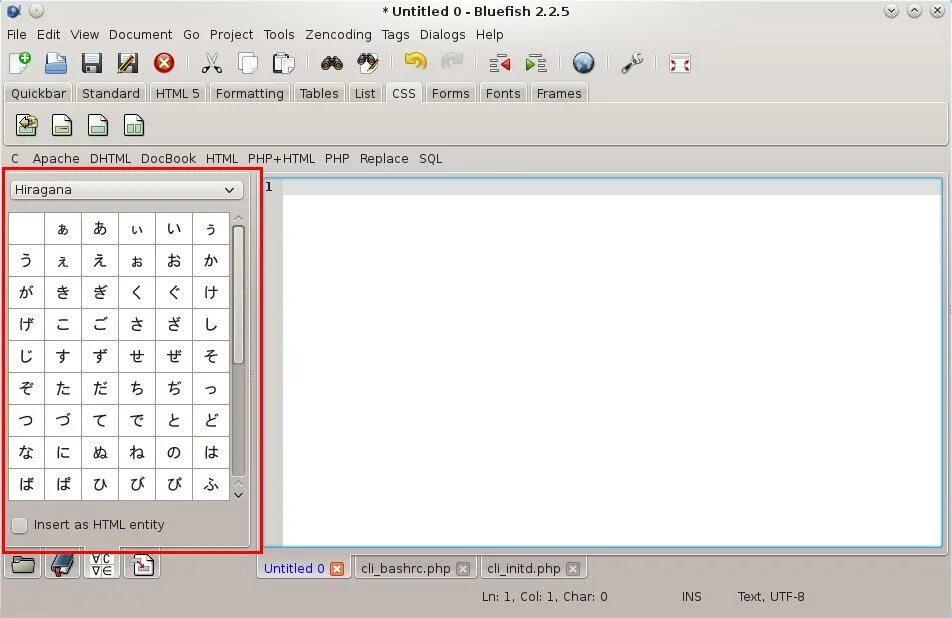The image size is (952, 618).
Task: Select the character map panel icon
Action: (101, 565)
